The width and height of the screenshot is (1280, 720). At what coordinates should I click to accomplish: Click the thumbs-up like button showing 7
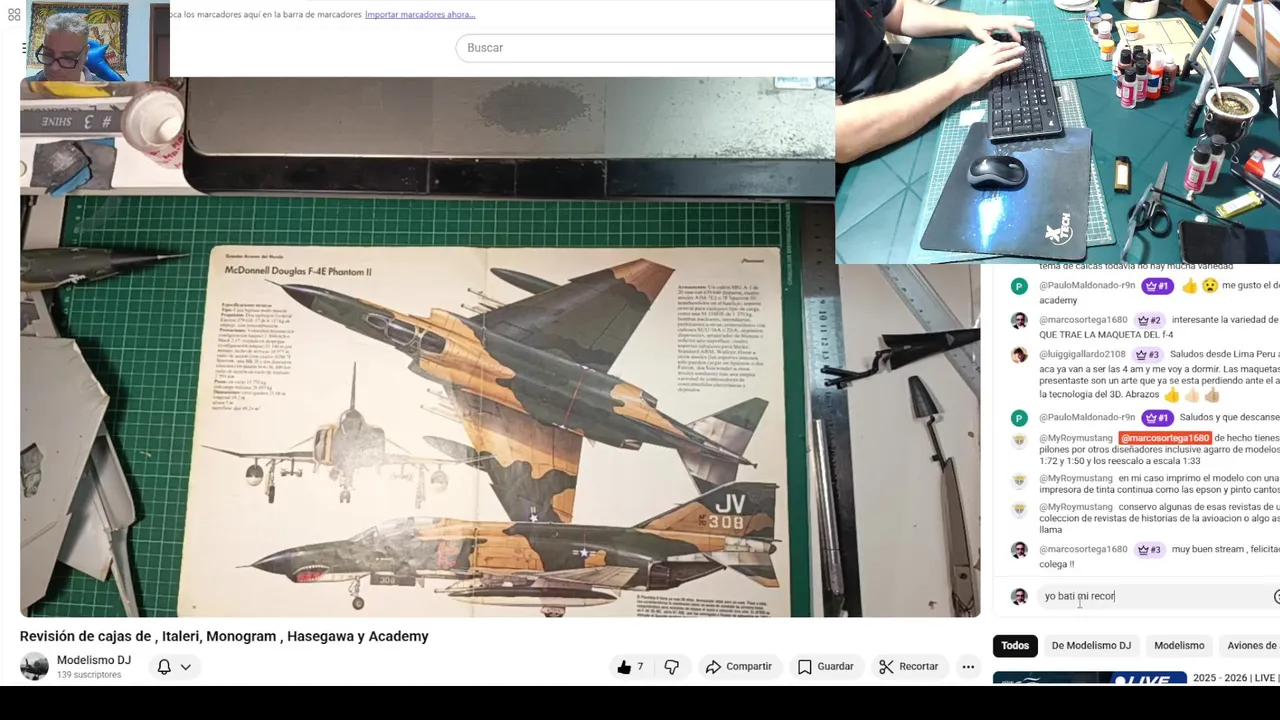coord(630,667)
